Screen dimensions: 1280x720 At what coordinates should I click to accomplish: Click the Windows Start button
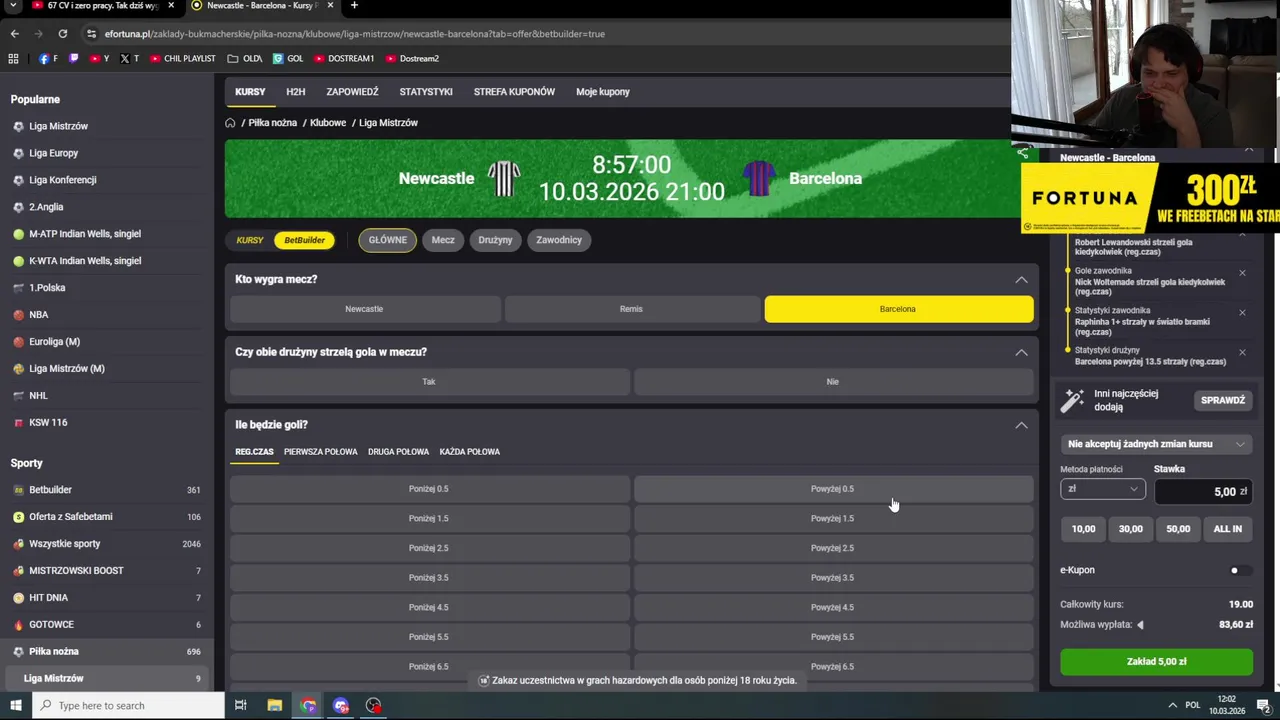[15, 705]
